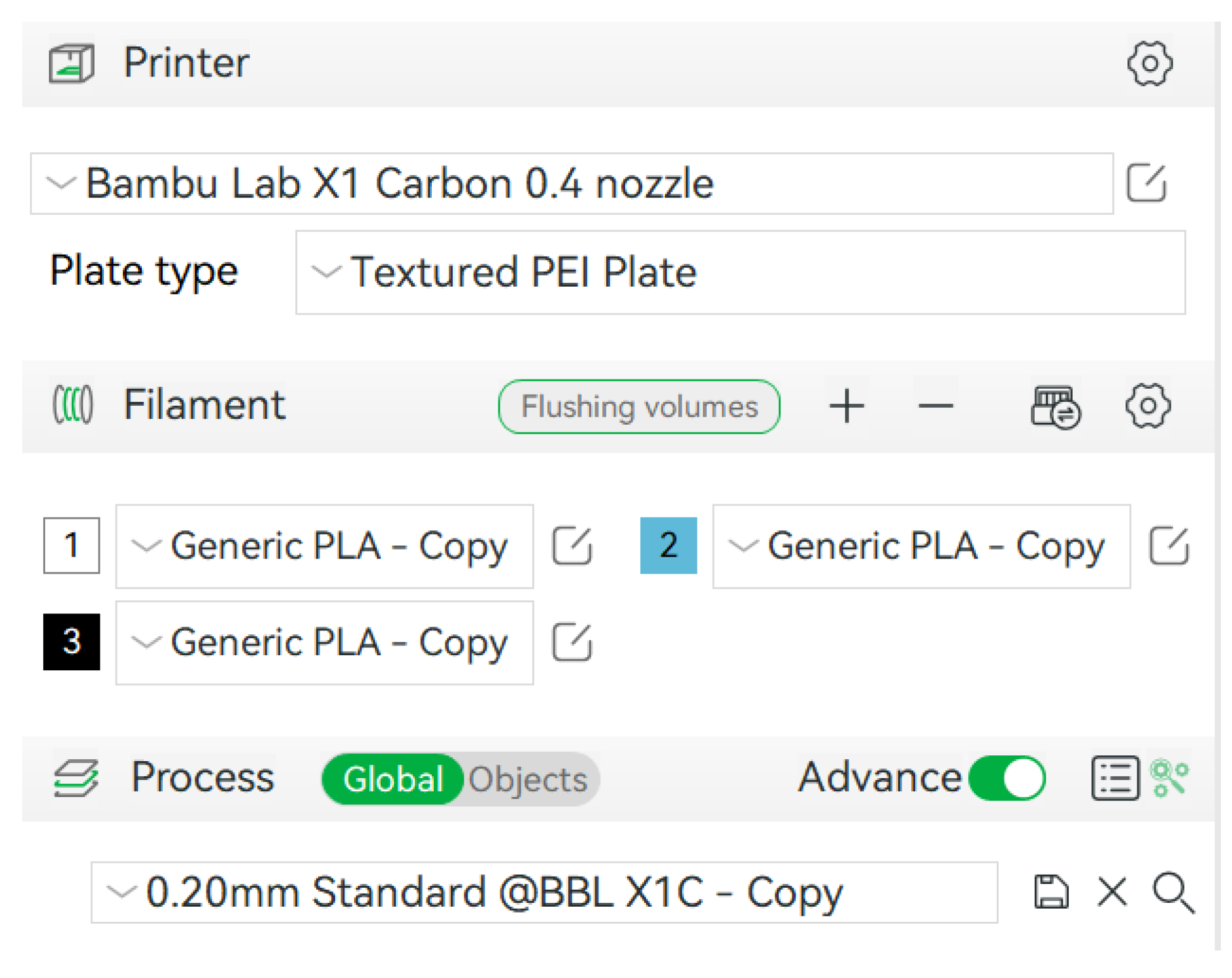Image resolution: width=1232 pixels, height=978 pixels.
Task: Edit the Bambu Lab X1 Carbon printer preset
Action: pyautogui.click(x=1146, y=184)
